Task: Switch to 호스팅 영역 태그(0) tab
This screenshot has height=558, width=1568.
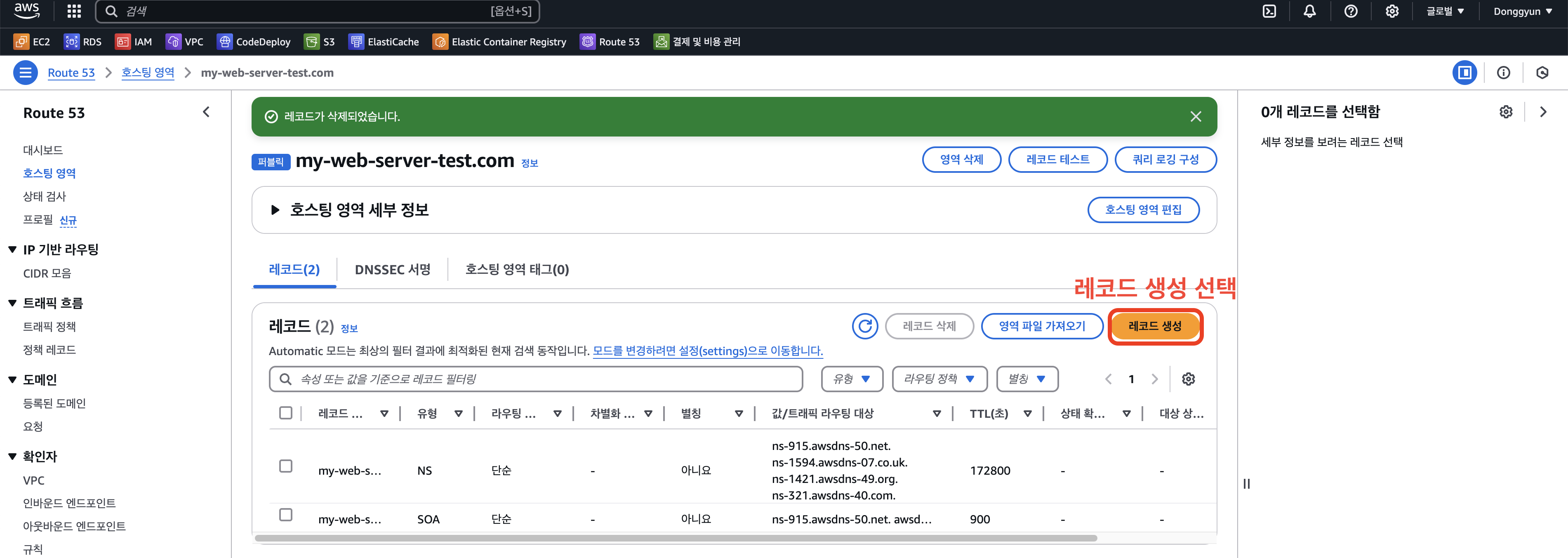Action: coord(517,270)
